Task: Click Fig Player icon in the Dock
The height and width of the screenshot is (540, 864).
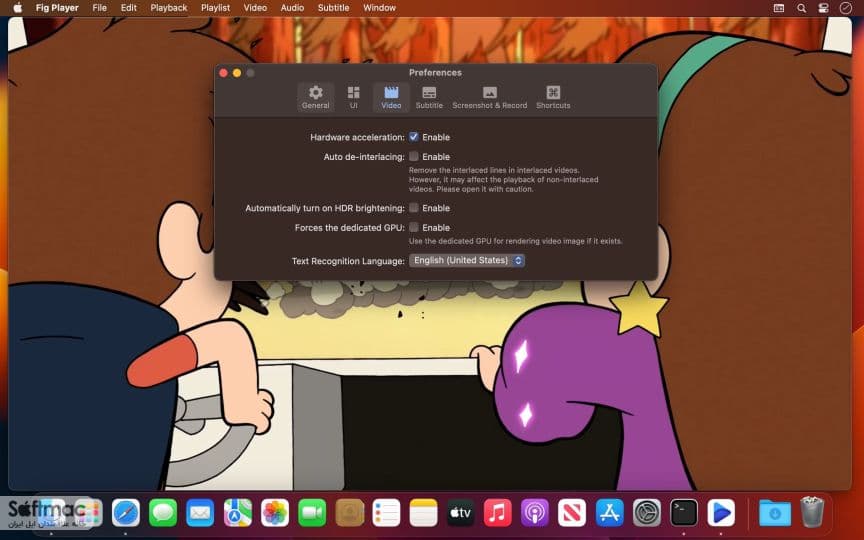Action: tap(721, 513)
